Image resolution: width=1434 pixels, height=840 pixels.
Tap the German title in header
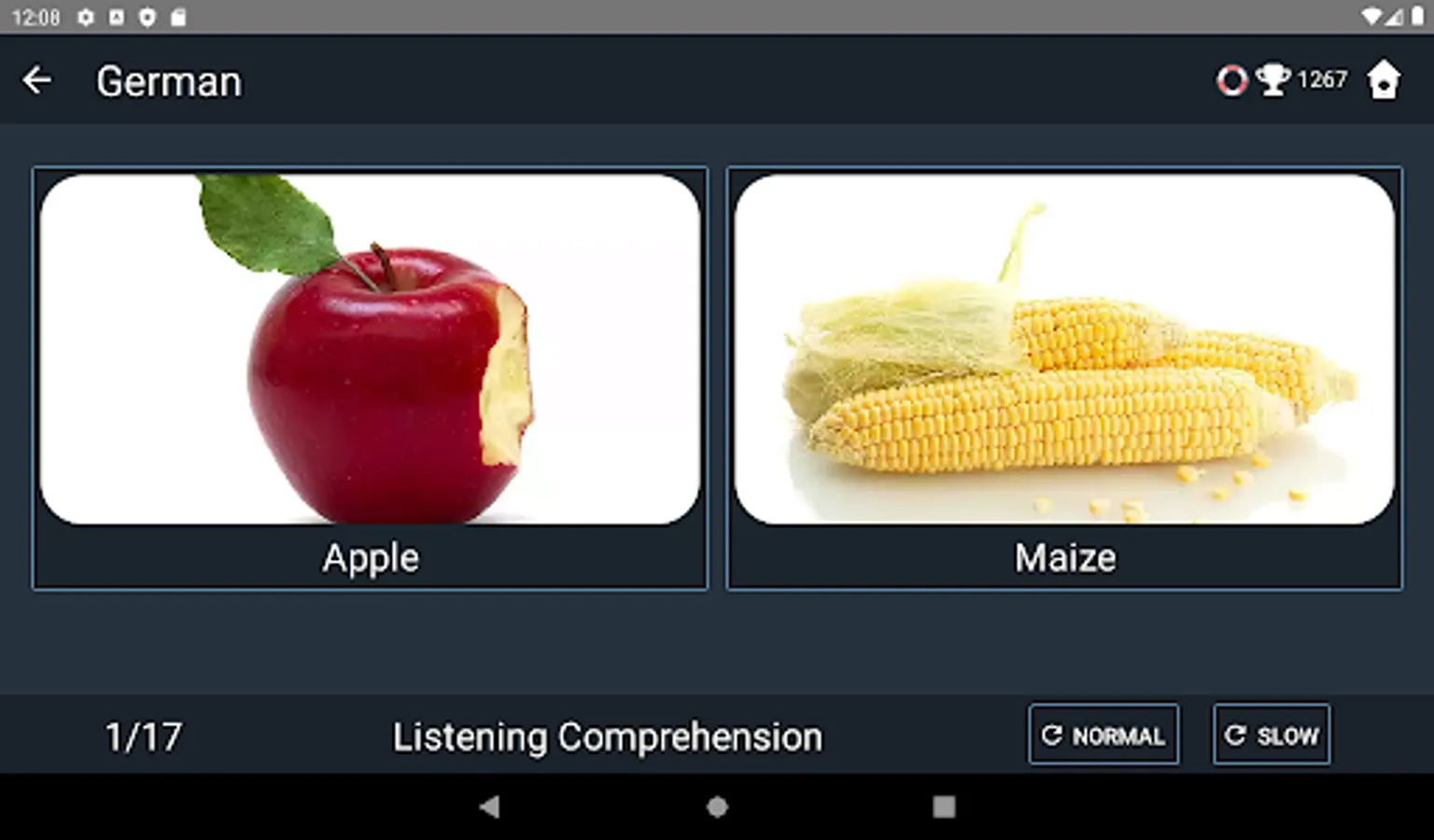pos(169,82)
